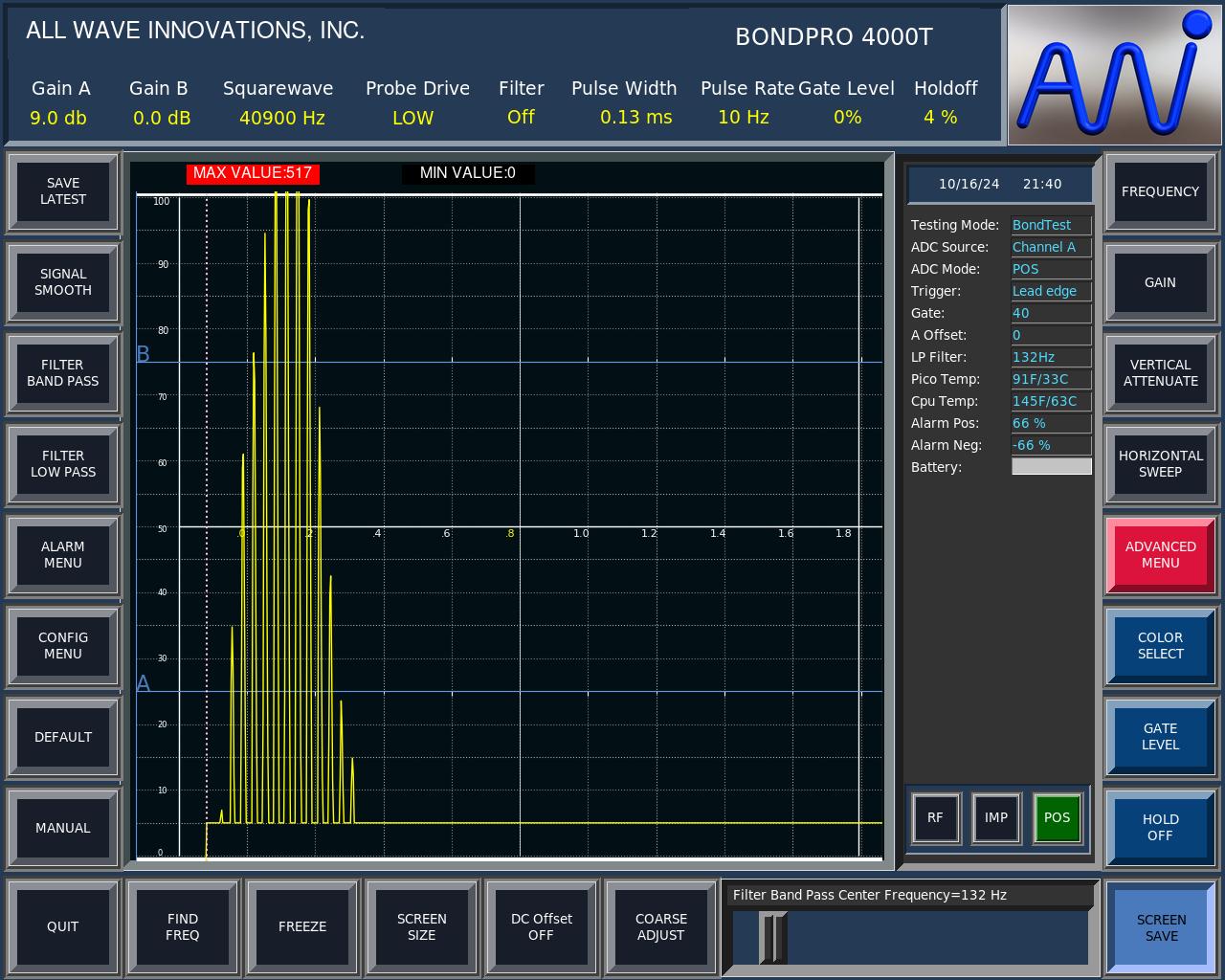Image resolution: width=1225 pixels, height=980 pixels.
Task: Click Squarewave value 40900 Hz
Action: tap(282, 118)
